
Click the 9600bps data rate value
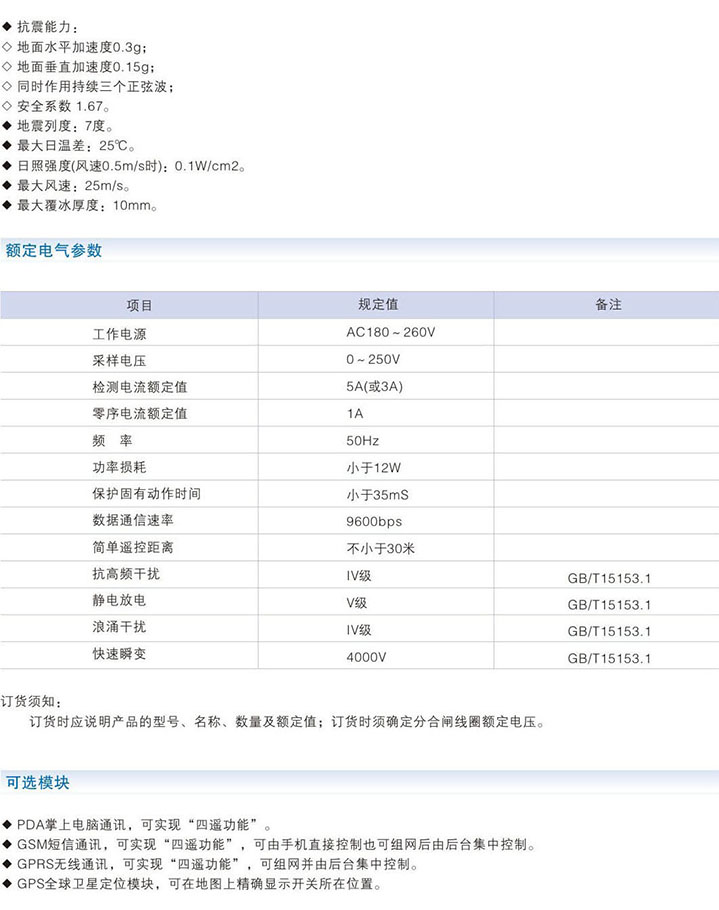(373, 521)
